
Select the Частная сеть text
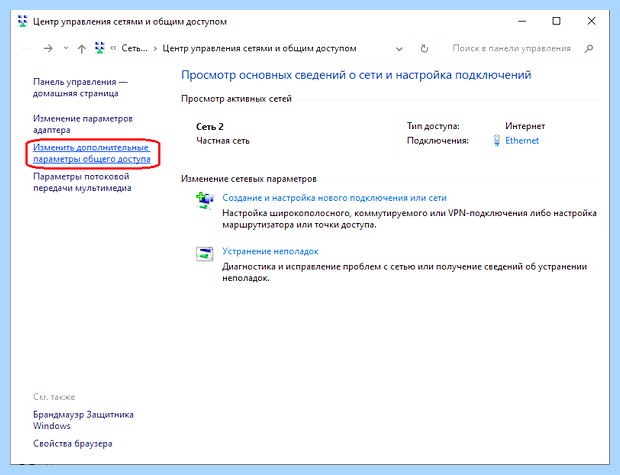pyautogui.click(x=223, y=141)
